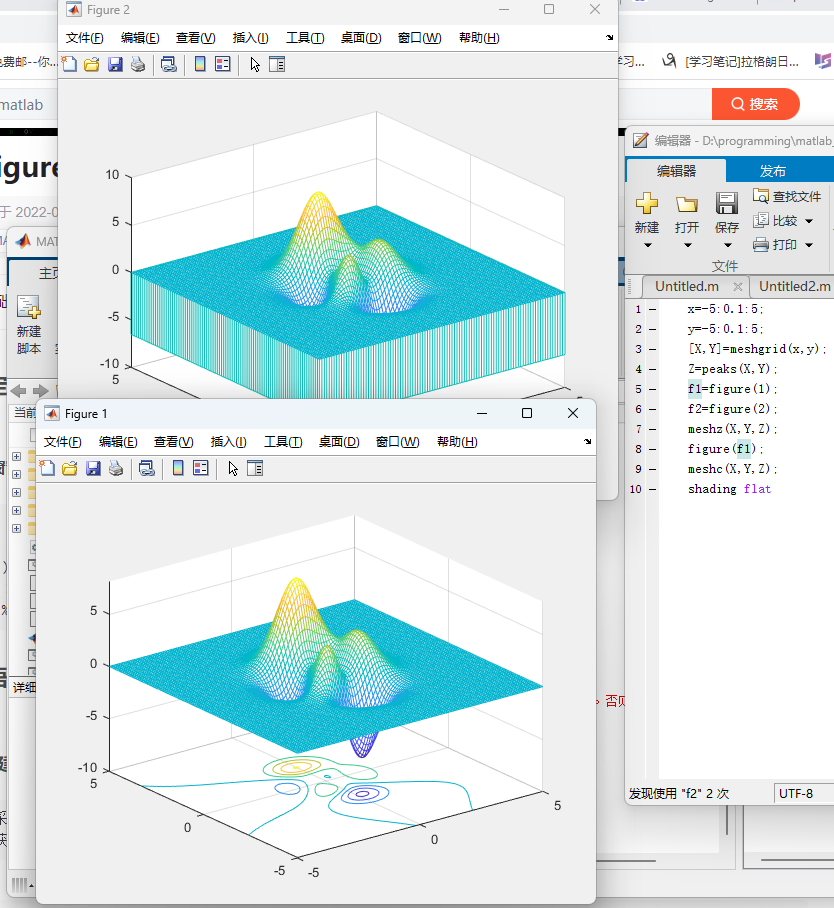Select Untitled.m file tab
834x908 pixels.
coord(687,286)
